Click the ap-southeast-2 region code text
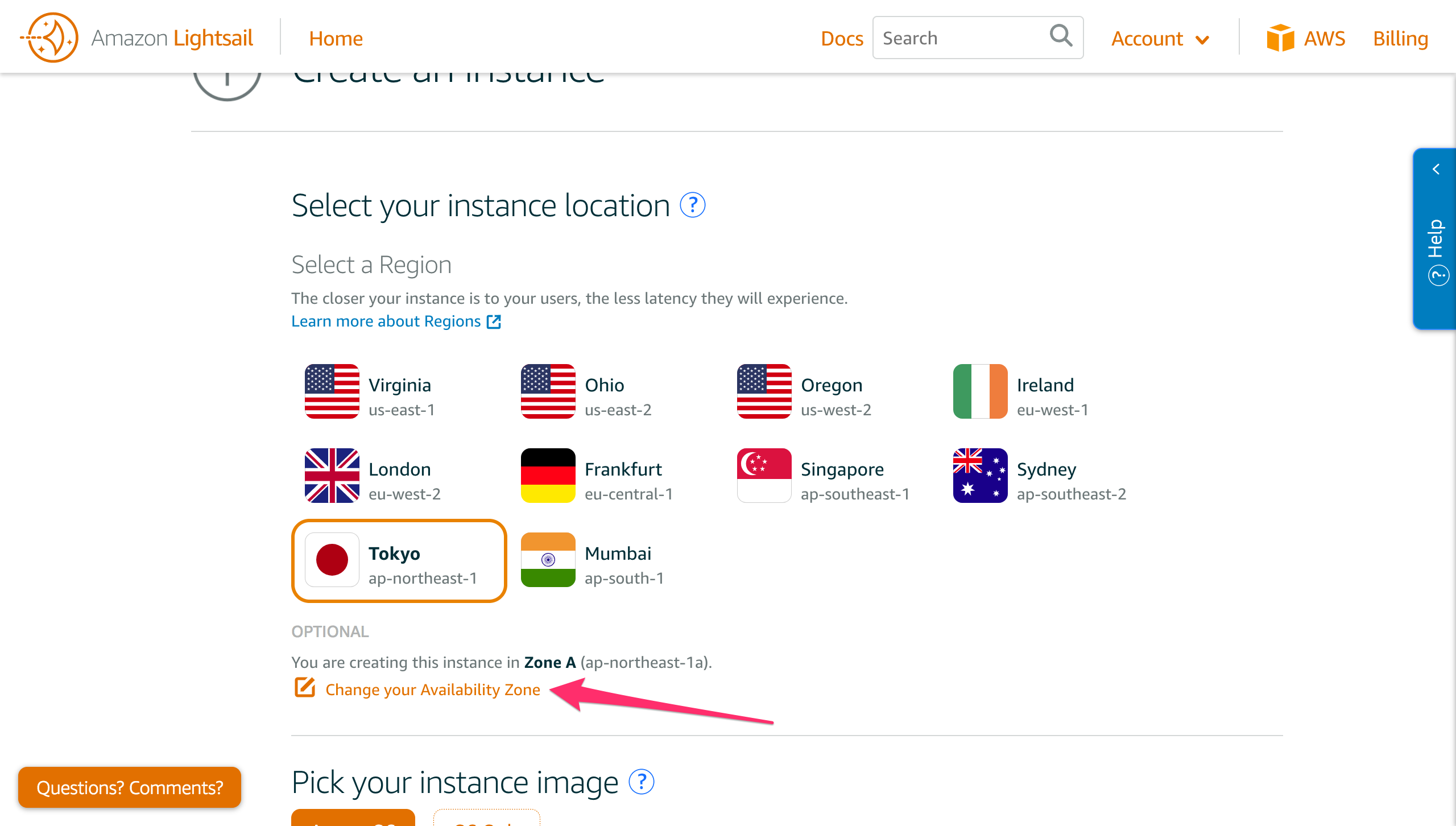1456x826 pixels. coord(1072,494)
